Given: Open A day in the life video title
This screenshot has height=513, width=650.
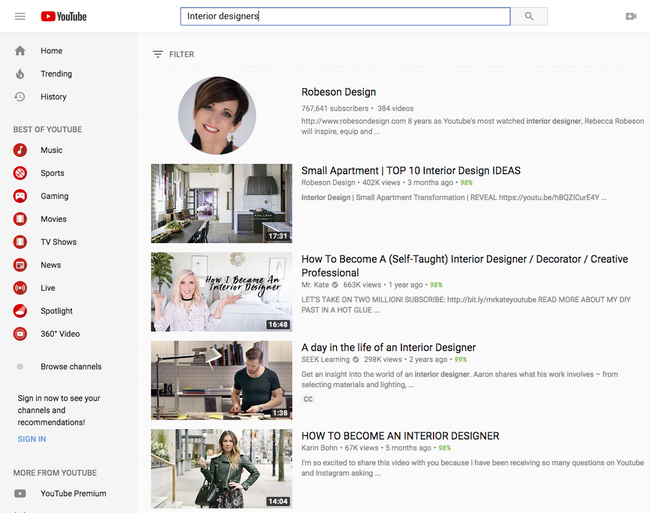Looking at the screenshot, I should [388, 347].
